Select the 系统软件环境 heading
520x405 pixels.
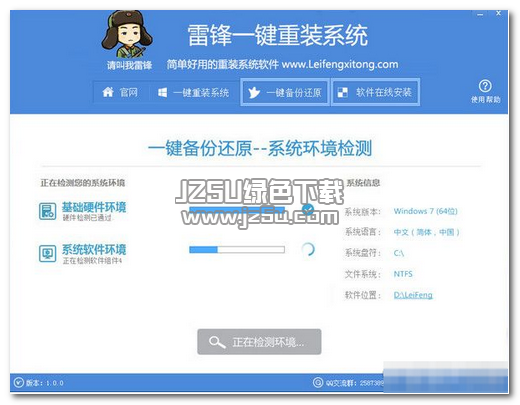click(94, 250)
